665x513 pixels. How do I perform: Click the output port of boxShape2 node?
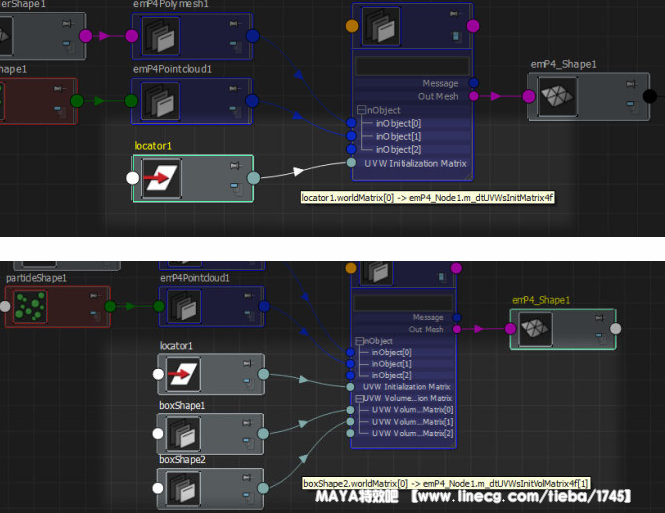coord(263,489)
